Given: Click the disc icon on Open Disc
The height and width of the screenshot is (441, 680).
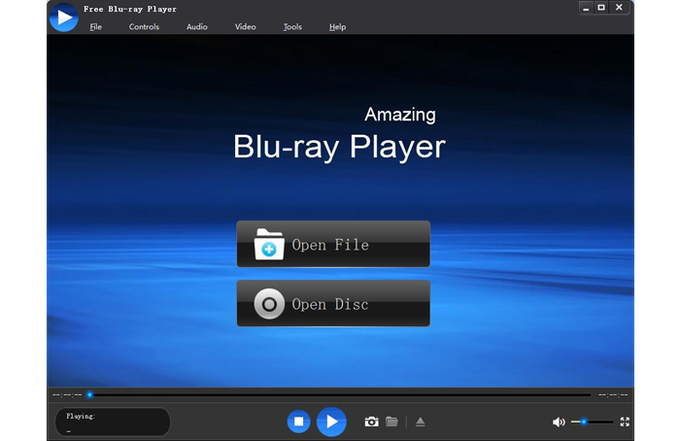Looking at the screenshot, I should [x=269, y=304].
